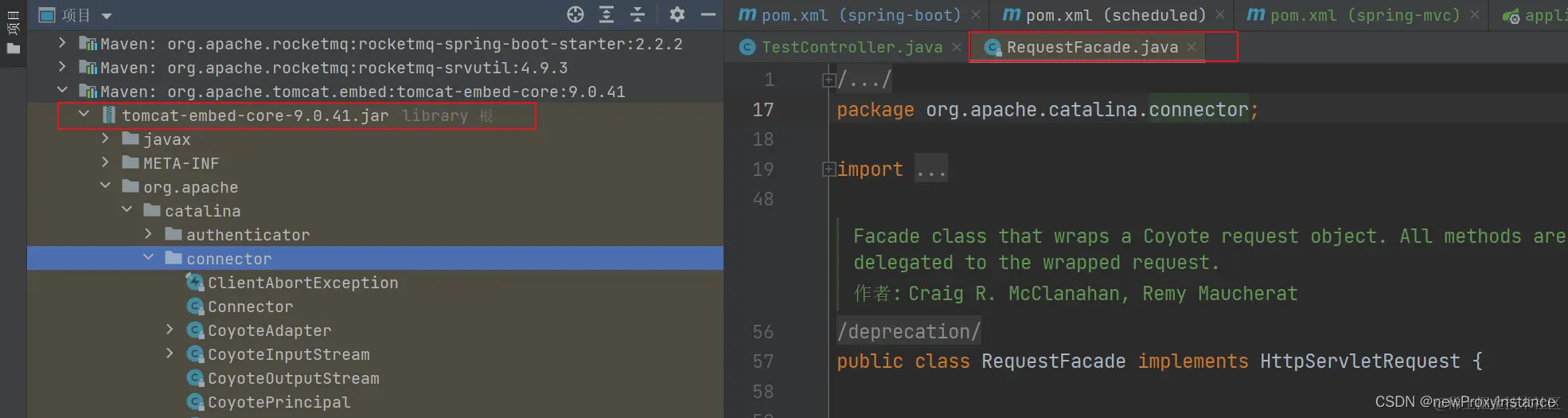Select CoyoteOutputStream in the tree
This screenshot has width=1568, height=418.
(x=294, y=378)
